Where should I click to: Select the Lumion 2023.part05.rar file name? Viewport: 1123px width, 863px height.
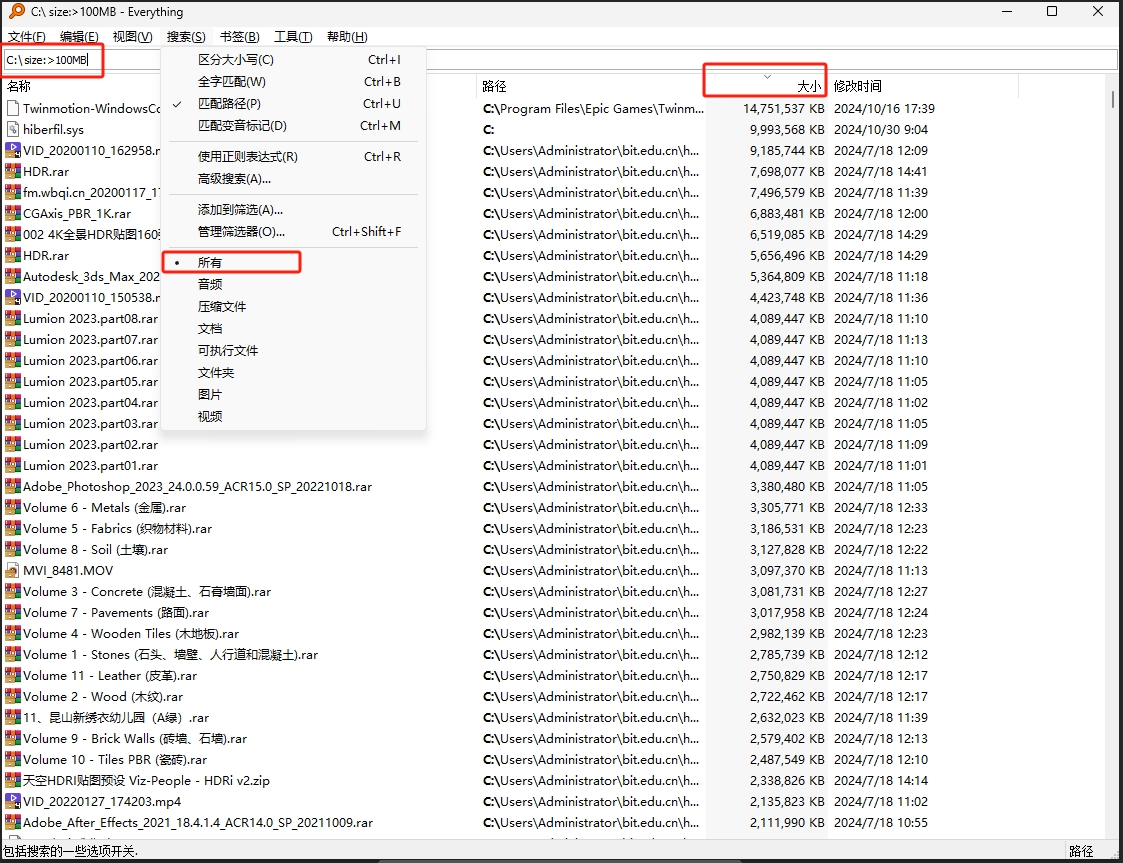coord(90,382)
